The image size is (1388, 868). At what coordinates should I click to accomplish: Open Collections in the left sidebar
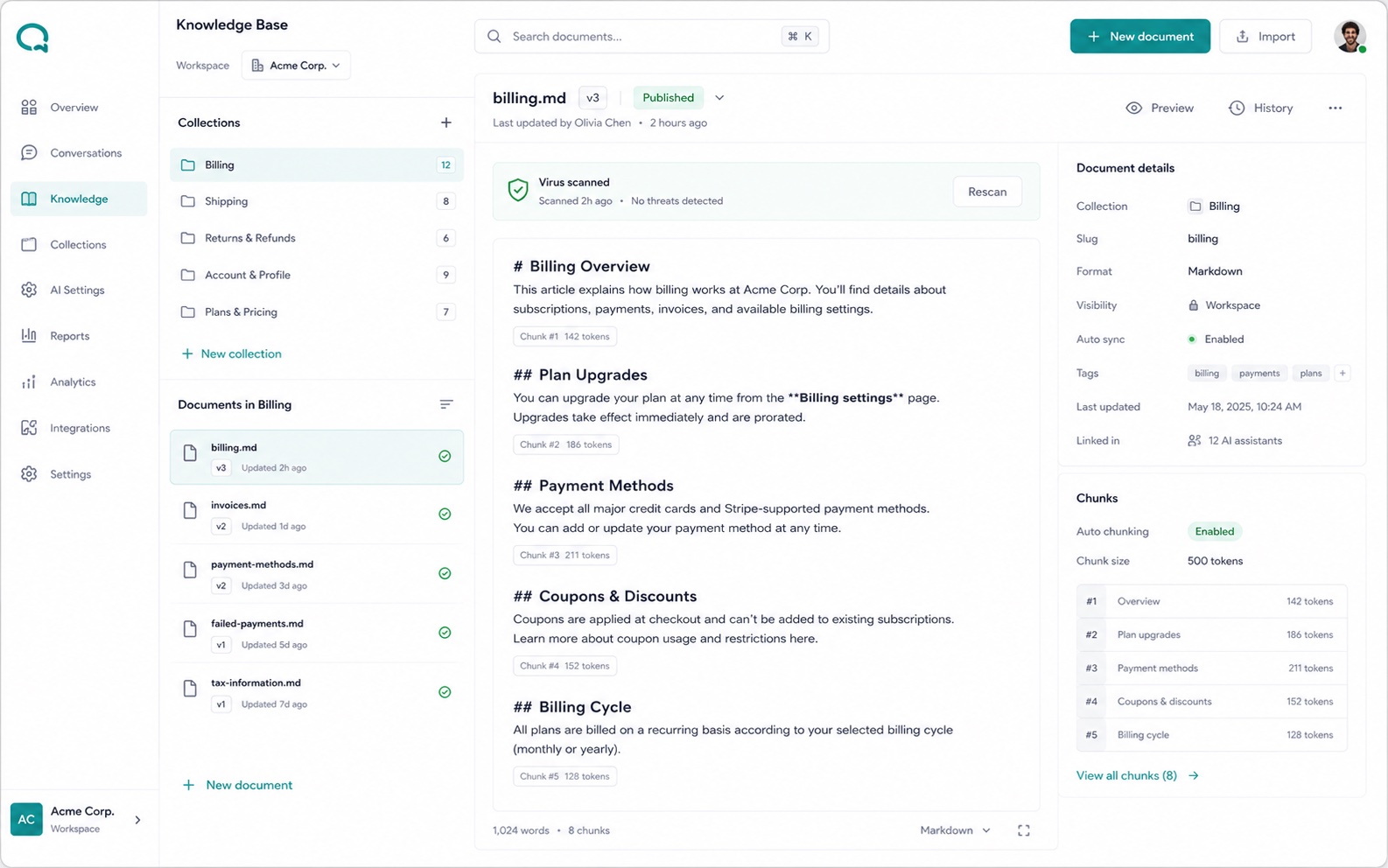point(79,244)
